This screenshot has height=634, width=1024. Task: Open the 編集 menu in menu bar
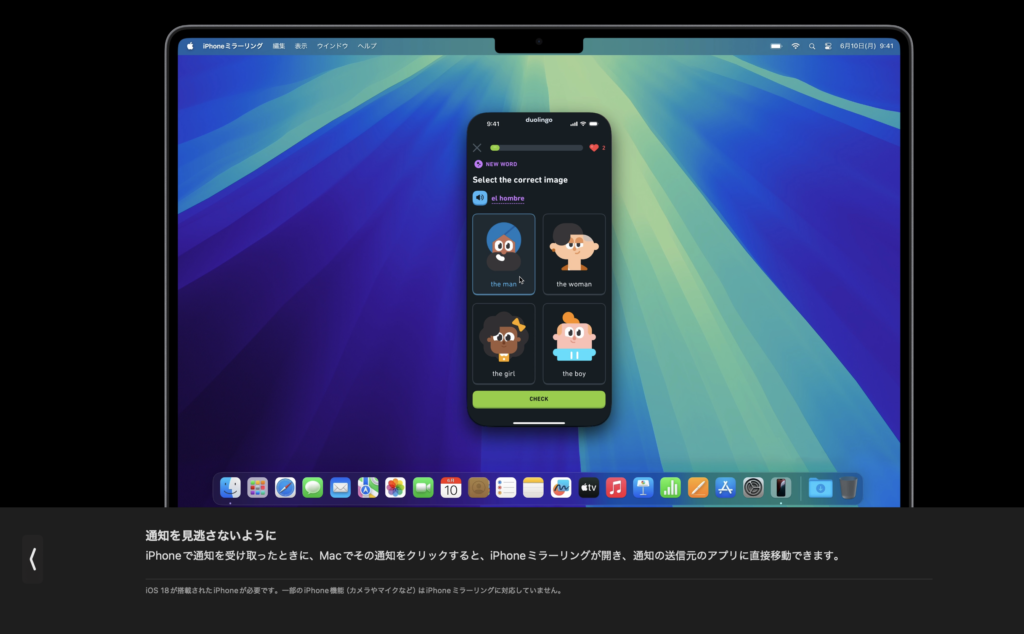(x=279, y=46)
